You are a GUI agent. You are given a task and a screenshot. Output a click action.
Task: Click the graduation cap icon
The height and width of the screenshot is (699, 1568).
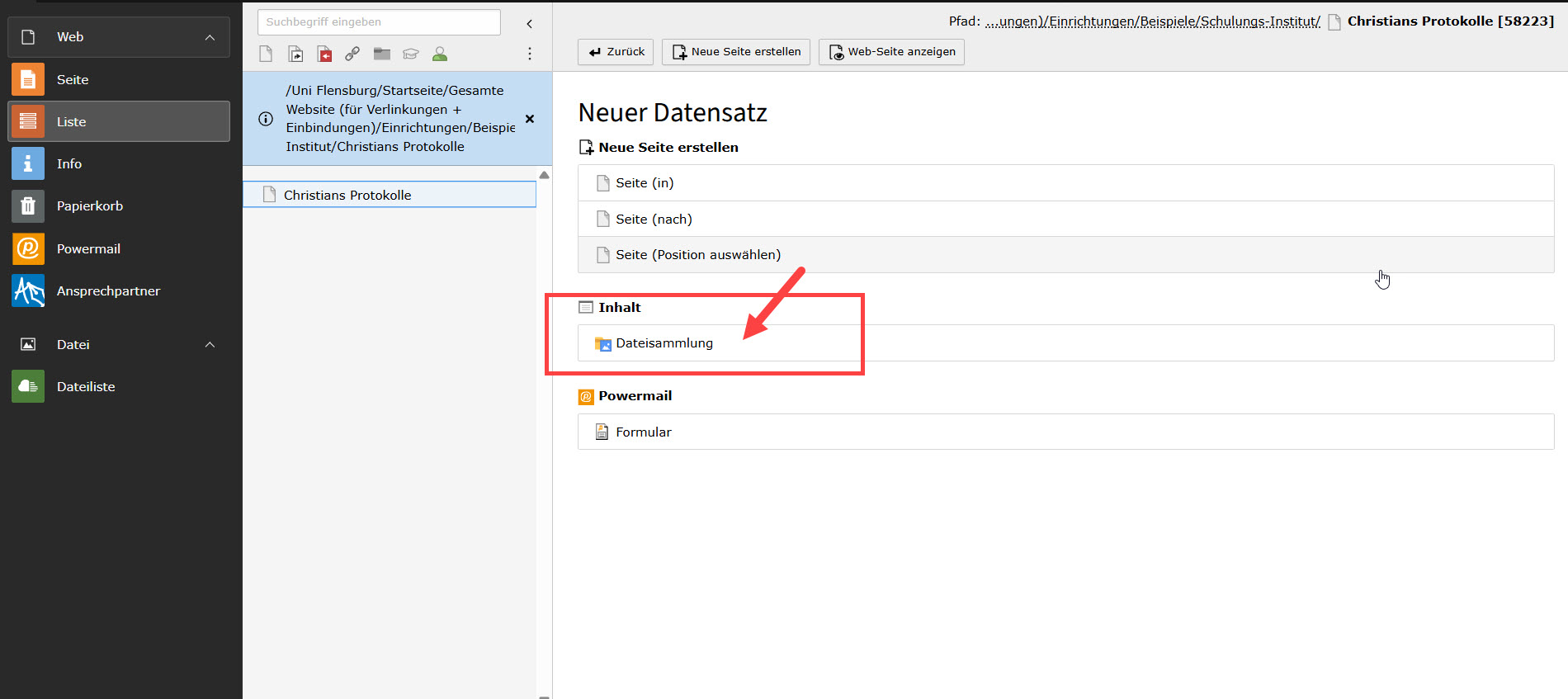(410, 54)
